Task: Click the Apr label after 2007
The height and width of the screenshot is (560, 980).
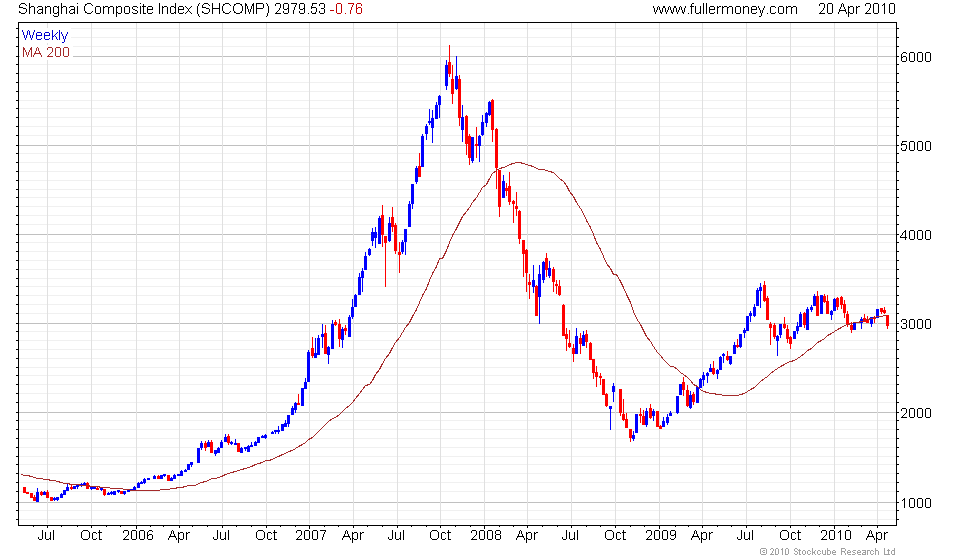Action: tap(353, 536)
